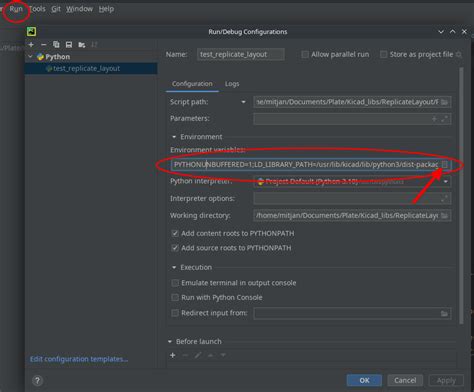
Task: Insert macro in Parameters field
Action: click(x=434, y=119)
